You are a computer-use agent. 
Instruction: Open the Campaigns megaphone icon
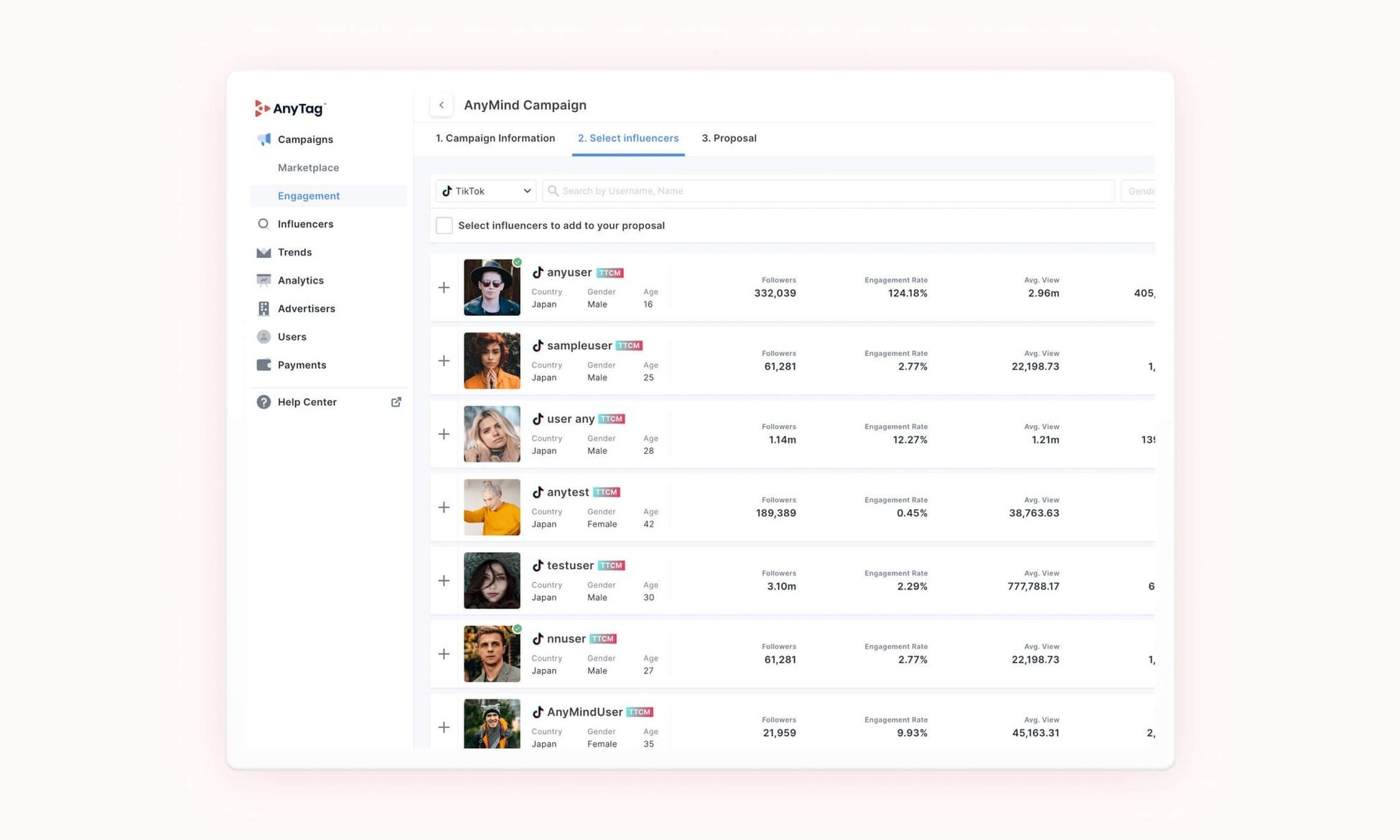tap(264, 139)
